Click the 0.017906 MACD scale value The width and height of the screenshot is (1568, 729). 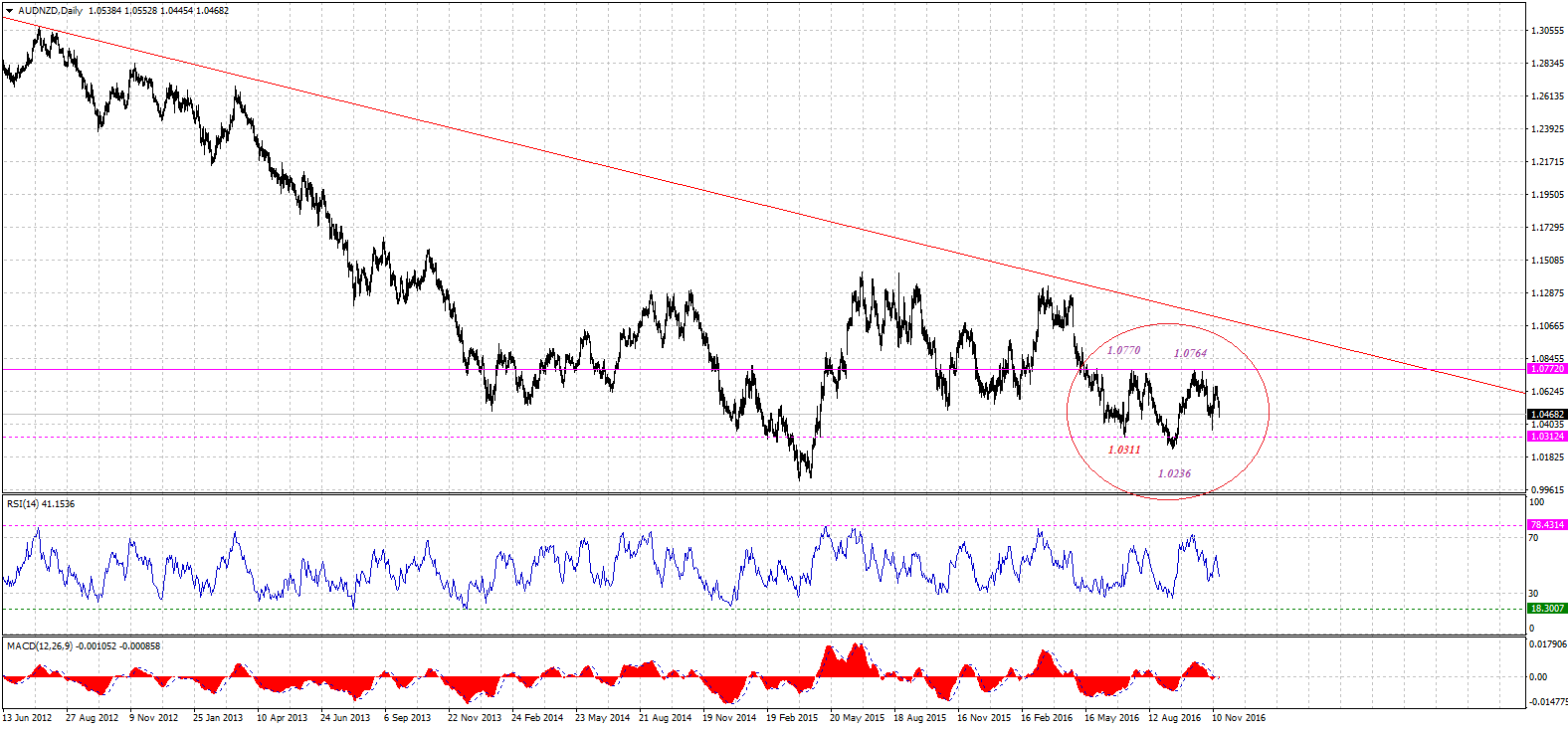1547,644
